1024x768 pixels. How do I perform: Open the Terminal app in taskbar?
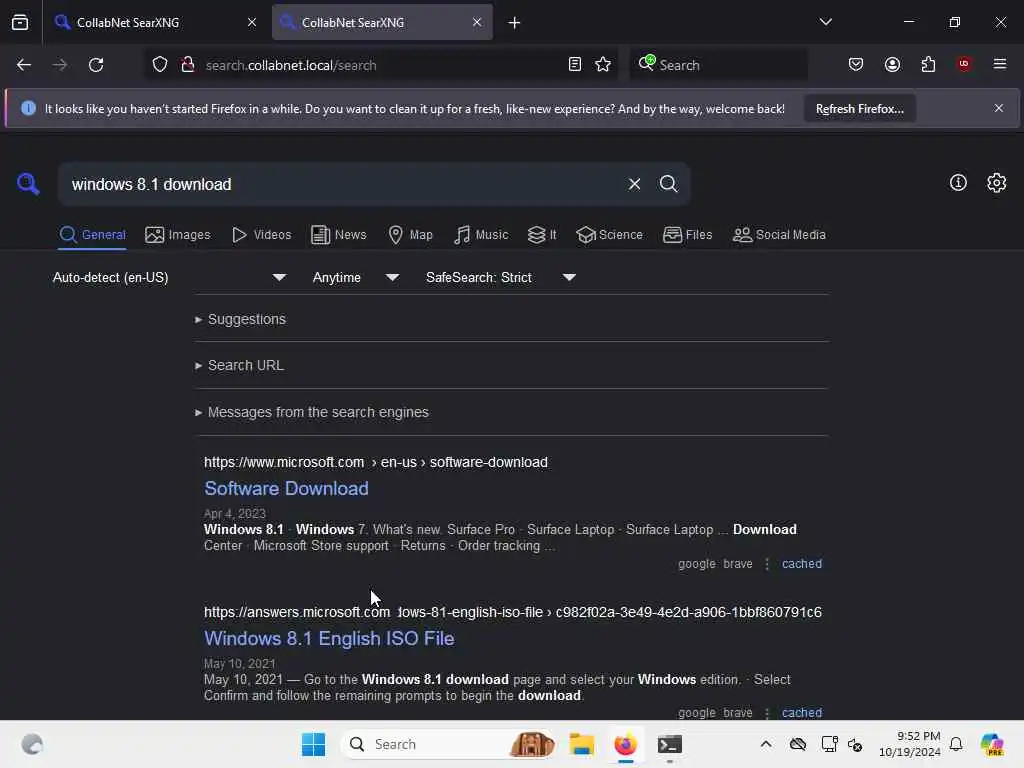[669, 744]
